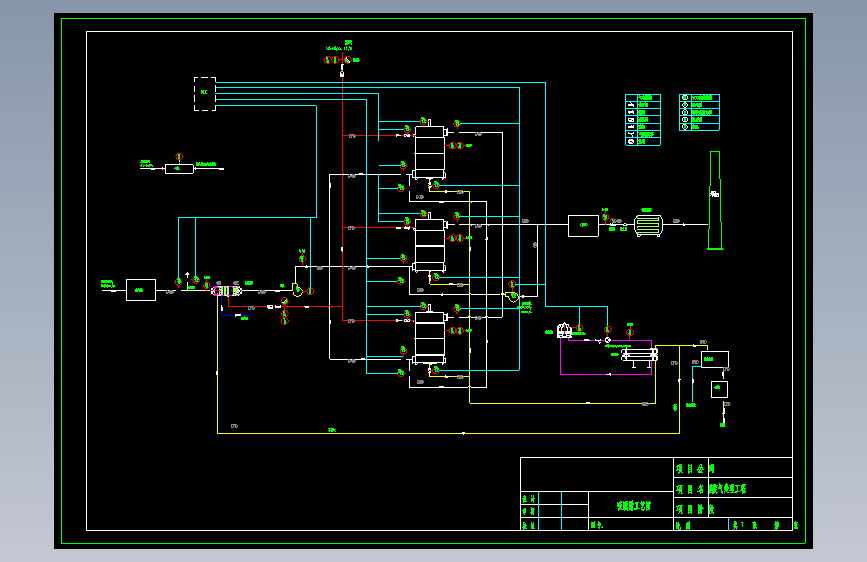This screenshot has height=562, width=867.
Task: Click the white box upstream of the fan
Action: pos(583,226)
